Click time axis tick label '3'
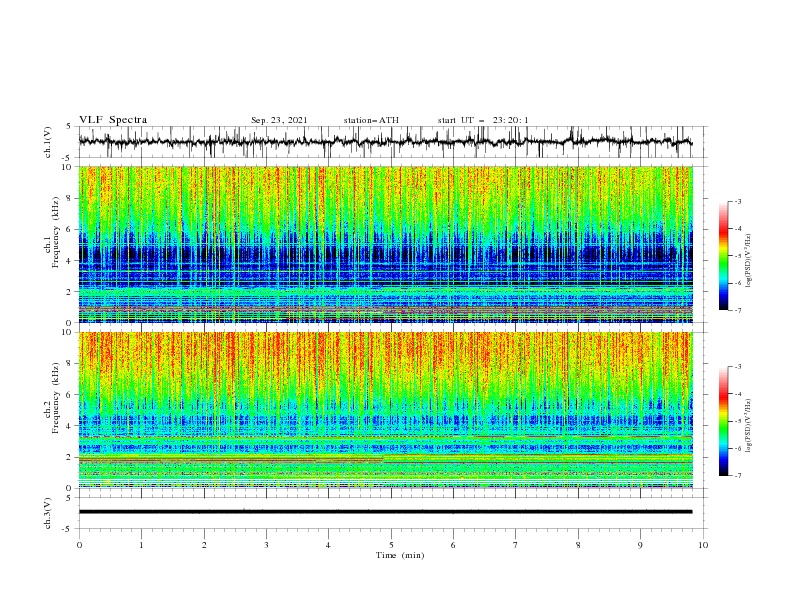The width and height of the screenshot is (792, 612). tap(266, 545)
